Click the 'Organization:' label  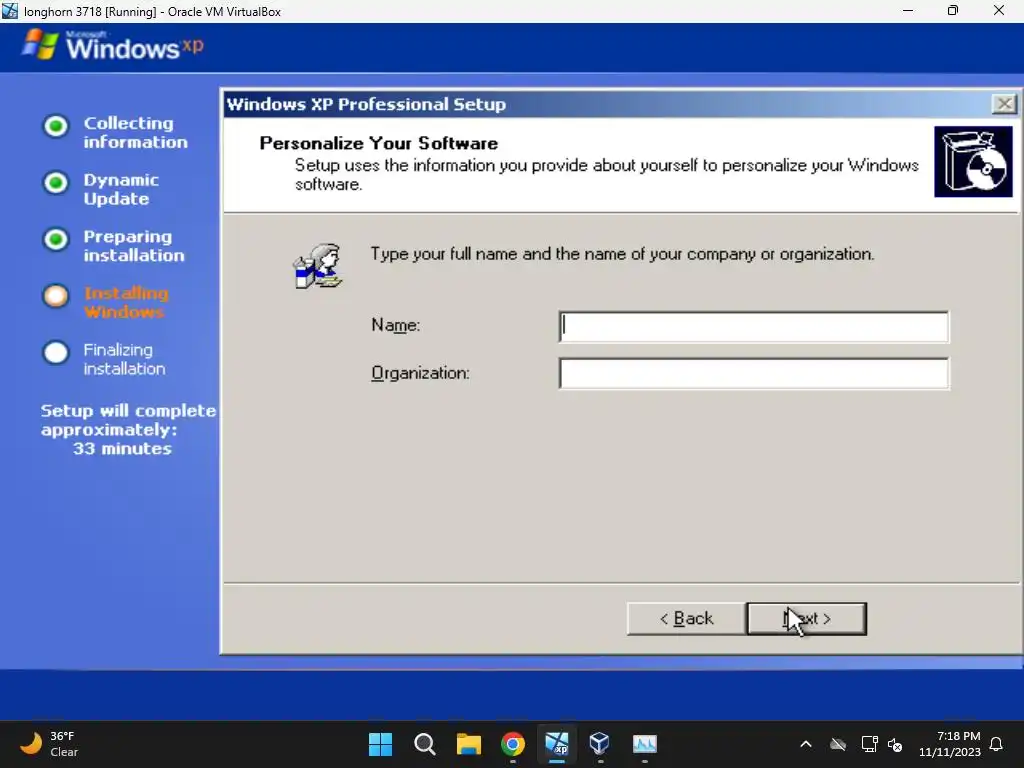point(420,373)
